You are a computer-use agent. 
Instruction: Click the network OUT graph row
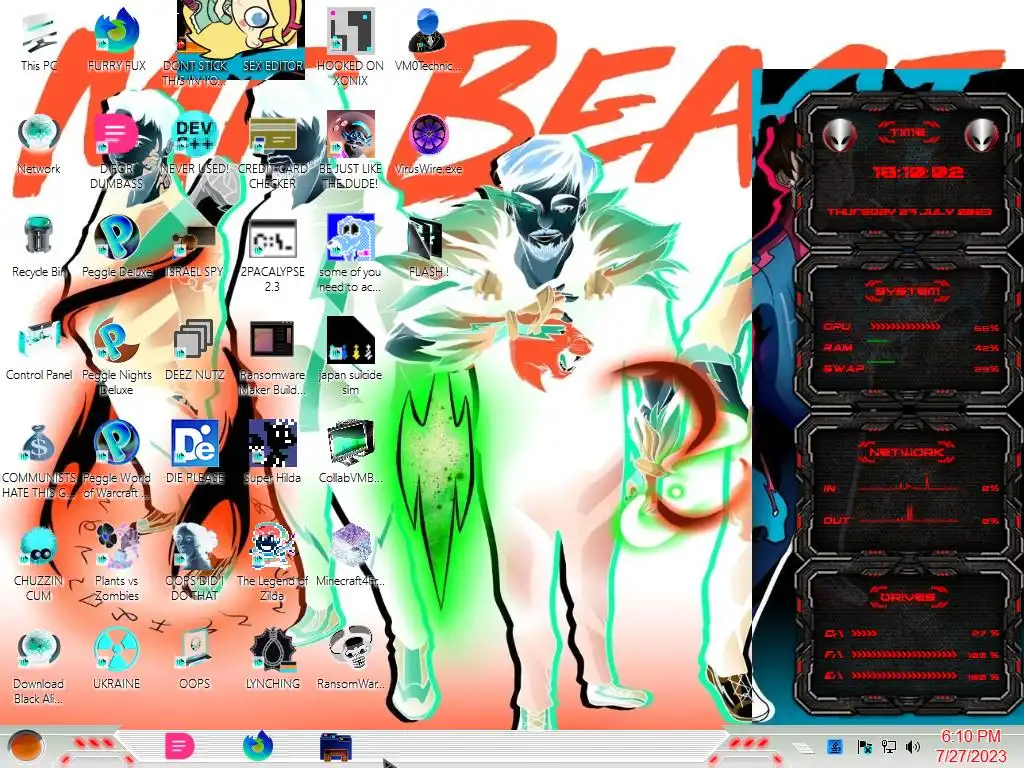click(911, 518)
